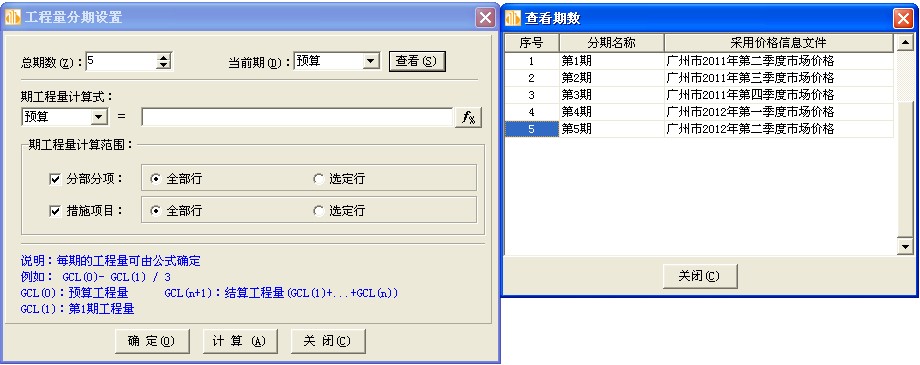Image resolution: width=920 pixels, height=365 pixels.
Task: Select row number 4 cell
Action: (532, 112)
